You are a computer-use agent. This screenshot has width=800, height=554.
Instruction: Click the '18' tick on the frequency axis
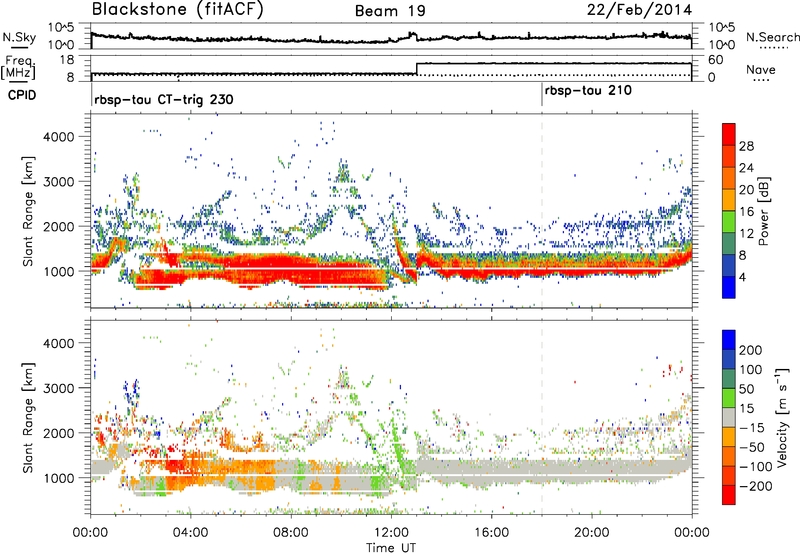67,60
